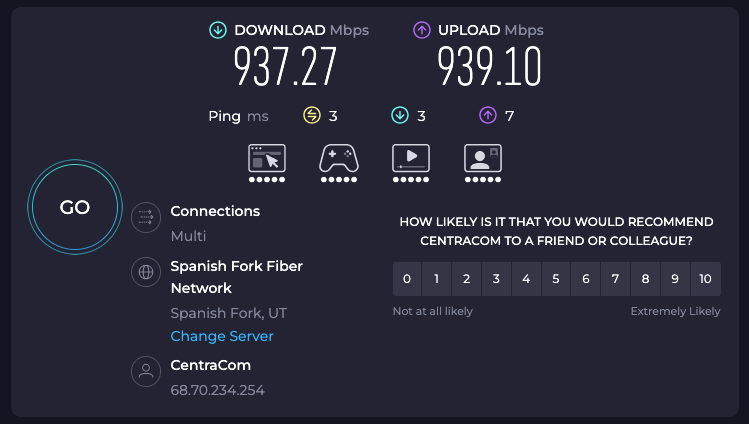Click the gaming controller performance icon
Screen dimensions: 749x424
coord(339,158)
